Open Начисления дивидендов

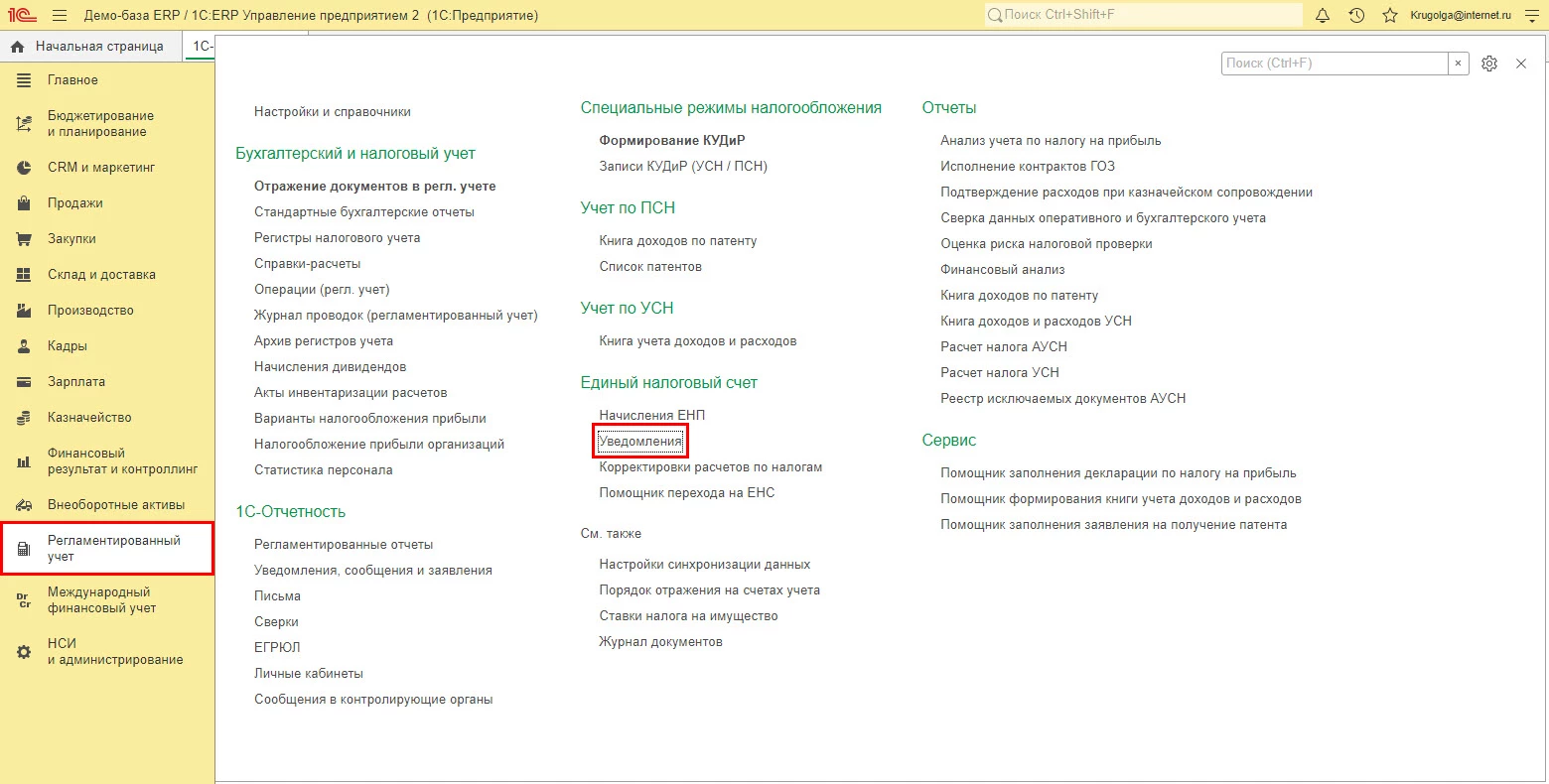[x=331, y=367]
